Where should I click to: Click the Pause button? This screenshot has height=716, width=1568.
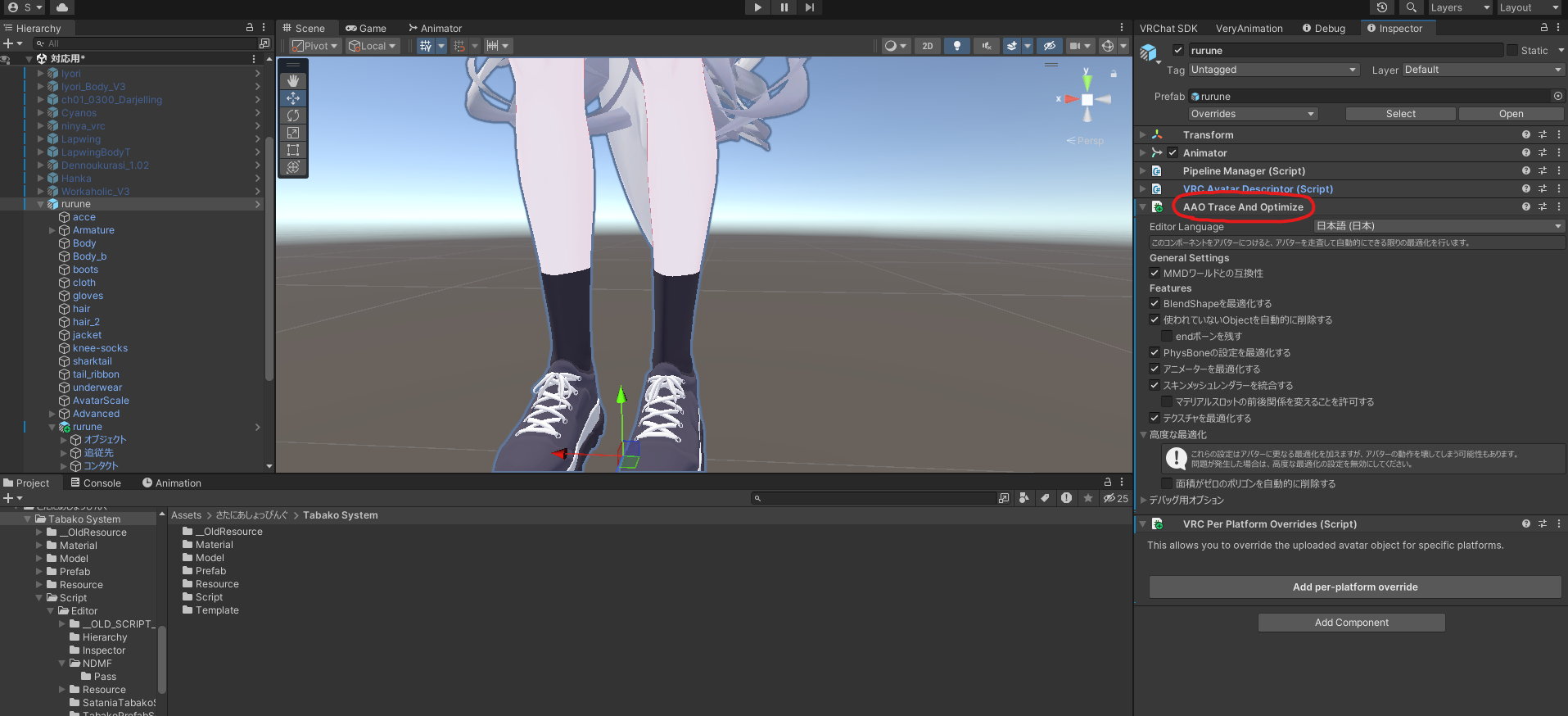(x=784, y=7)
